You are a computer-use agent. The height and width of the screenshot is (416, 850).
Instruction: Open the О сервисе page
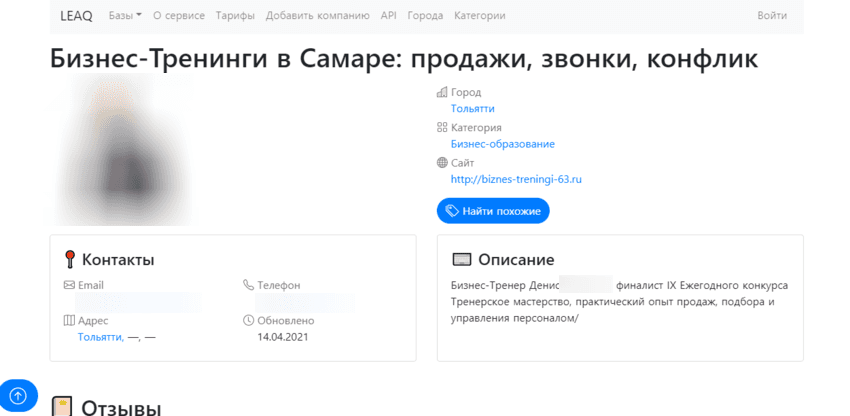(x=179, y=16)
